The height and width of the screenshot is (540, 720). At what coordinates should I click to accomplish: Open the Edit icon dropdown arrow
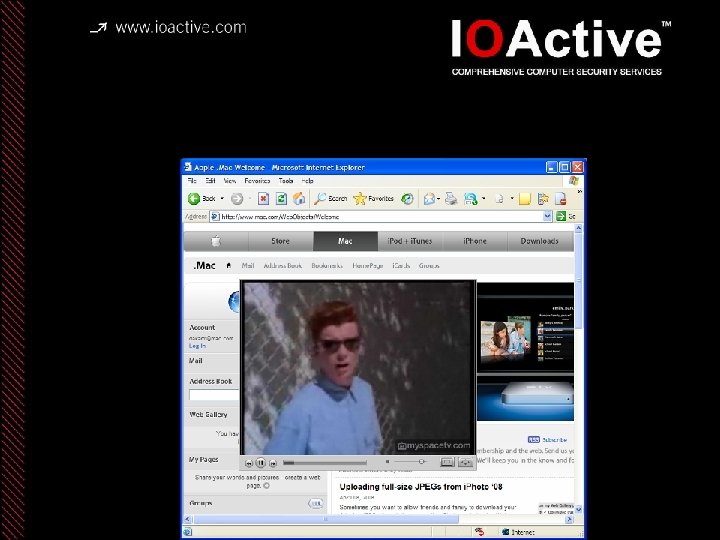click(484, 199)
